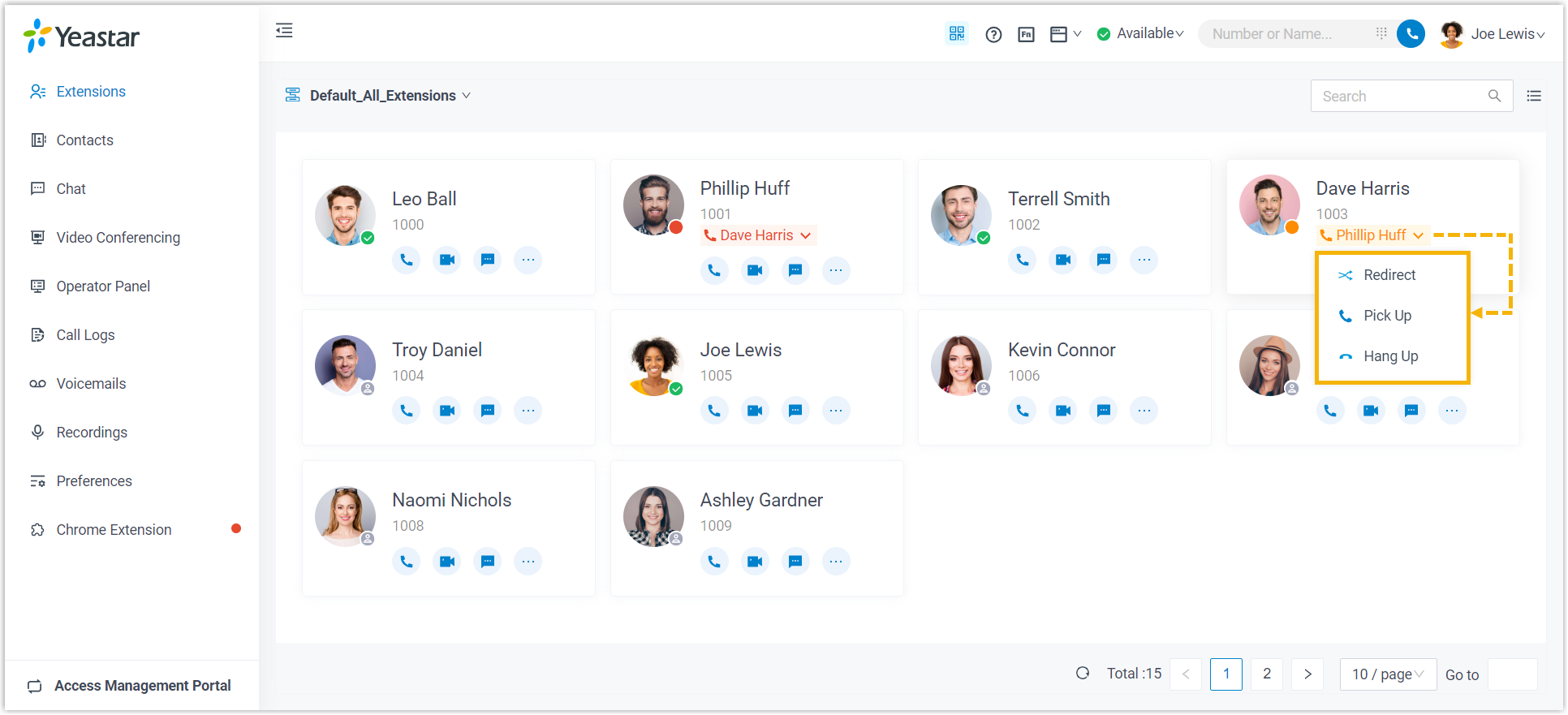Open the 10 / page size dropdown
Screen dimensions: 1568x715
(x=1388, y=674)
